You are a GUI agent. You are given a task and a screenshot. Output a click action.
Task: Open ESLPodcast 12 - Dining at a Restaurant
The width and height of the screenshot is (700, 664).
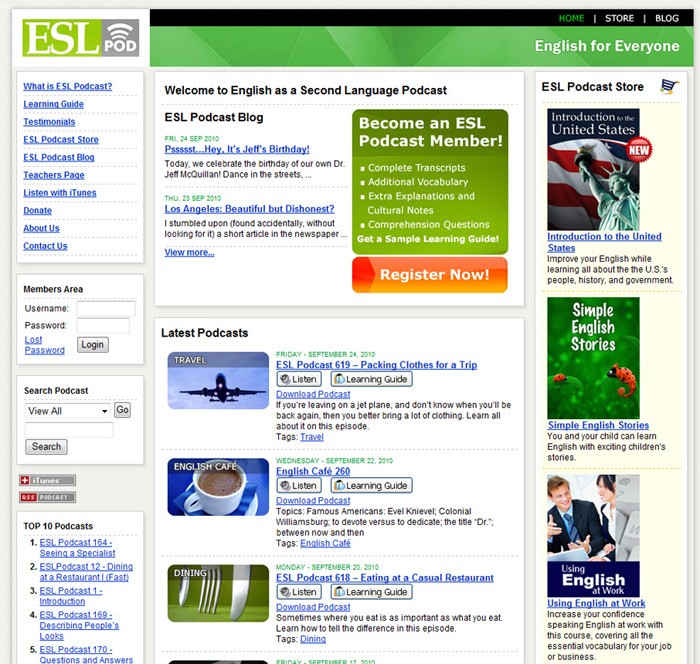click(x=86, y=572)
